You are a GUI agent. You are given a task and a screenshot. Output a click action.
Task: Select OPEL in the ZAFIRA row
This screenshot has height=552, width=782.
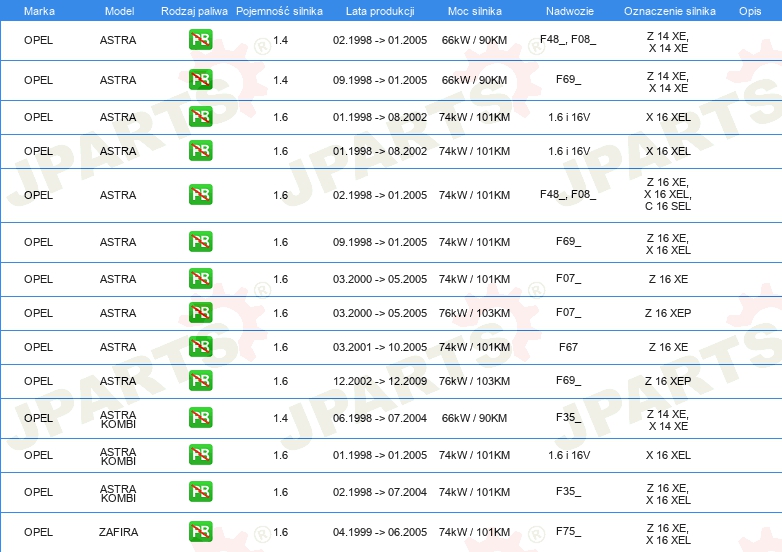[x=38, y=532]
